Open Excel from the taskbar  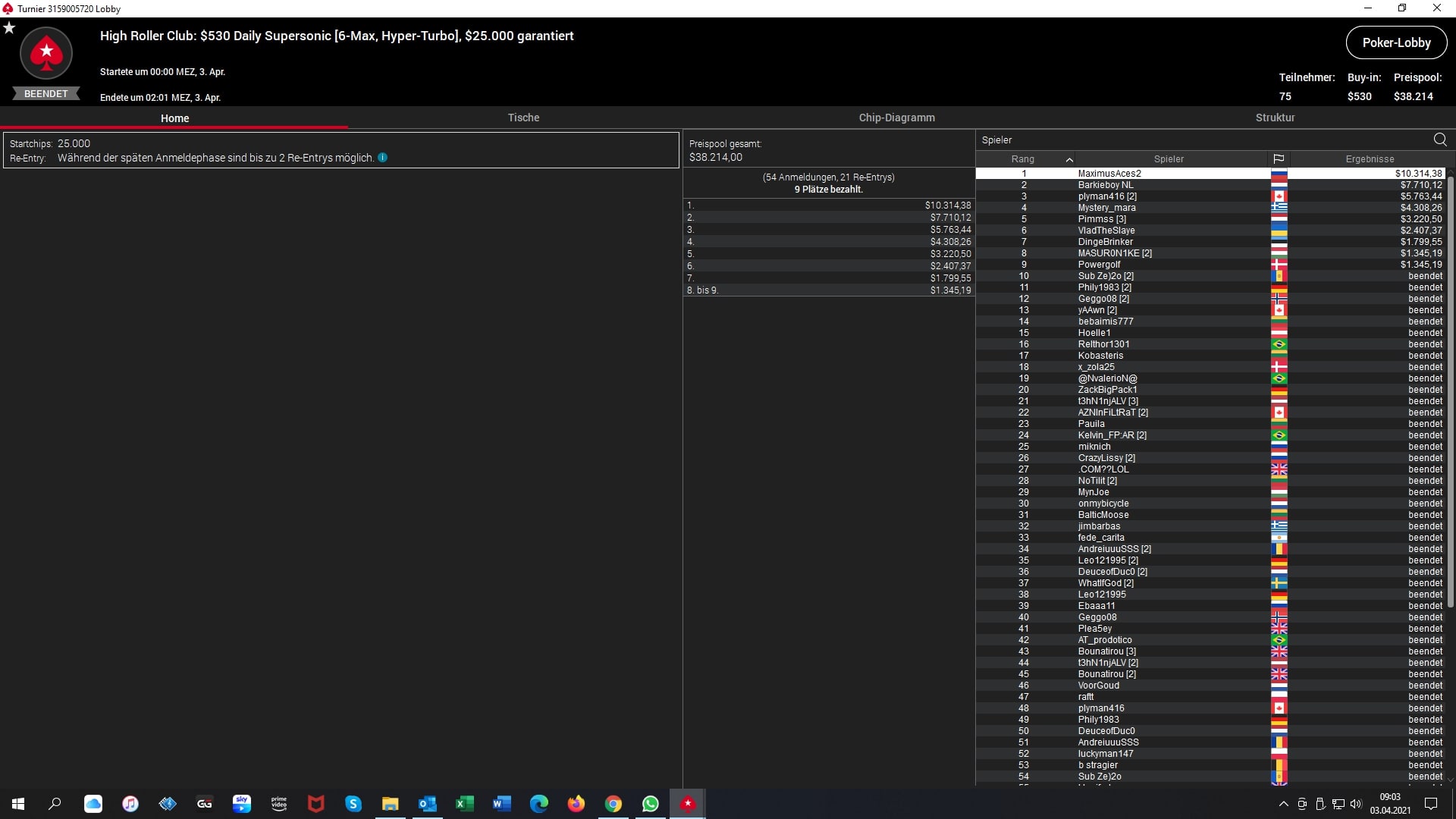pyautogui.click(x=464, y=804)
